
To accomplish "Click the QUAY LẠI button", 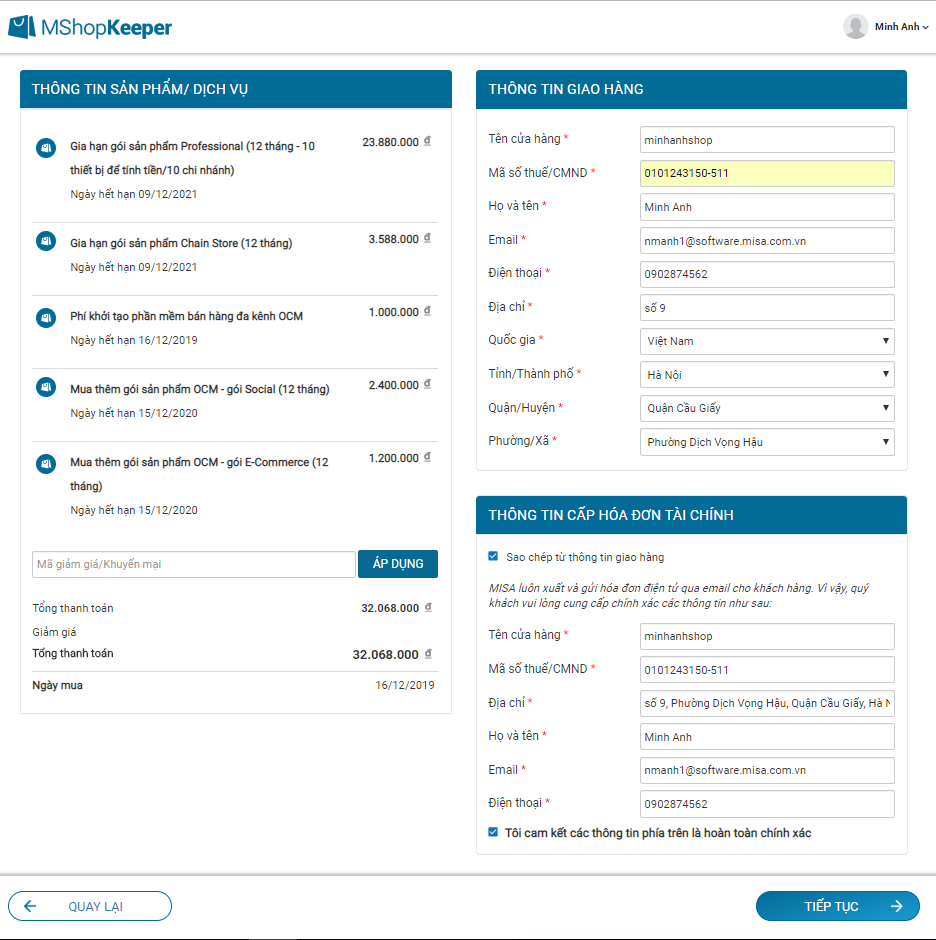I will pos(90,906).
